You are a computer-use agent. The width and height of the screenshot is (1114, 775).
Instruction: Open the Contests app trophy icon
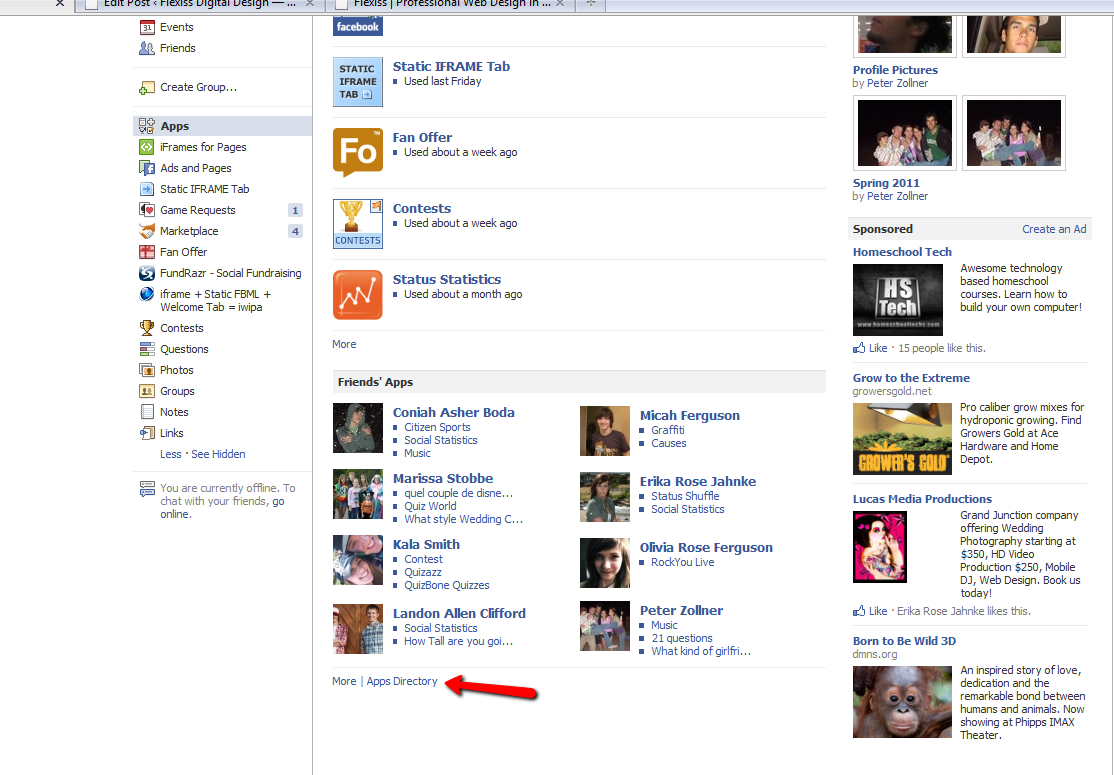point(358,224)
